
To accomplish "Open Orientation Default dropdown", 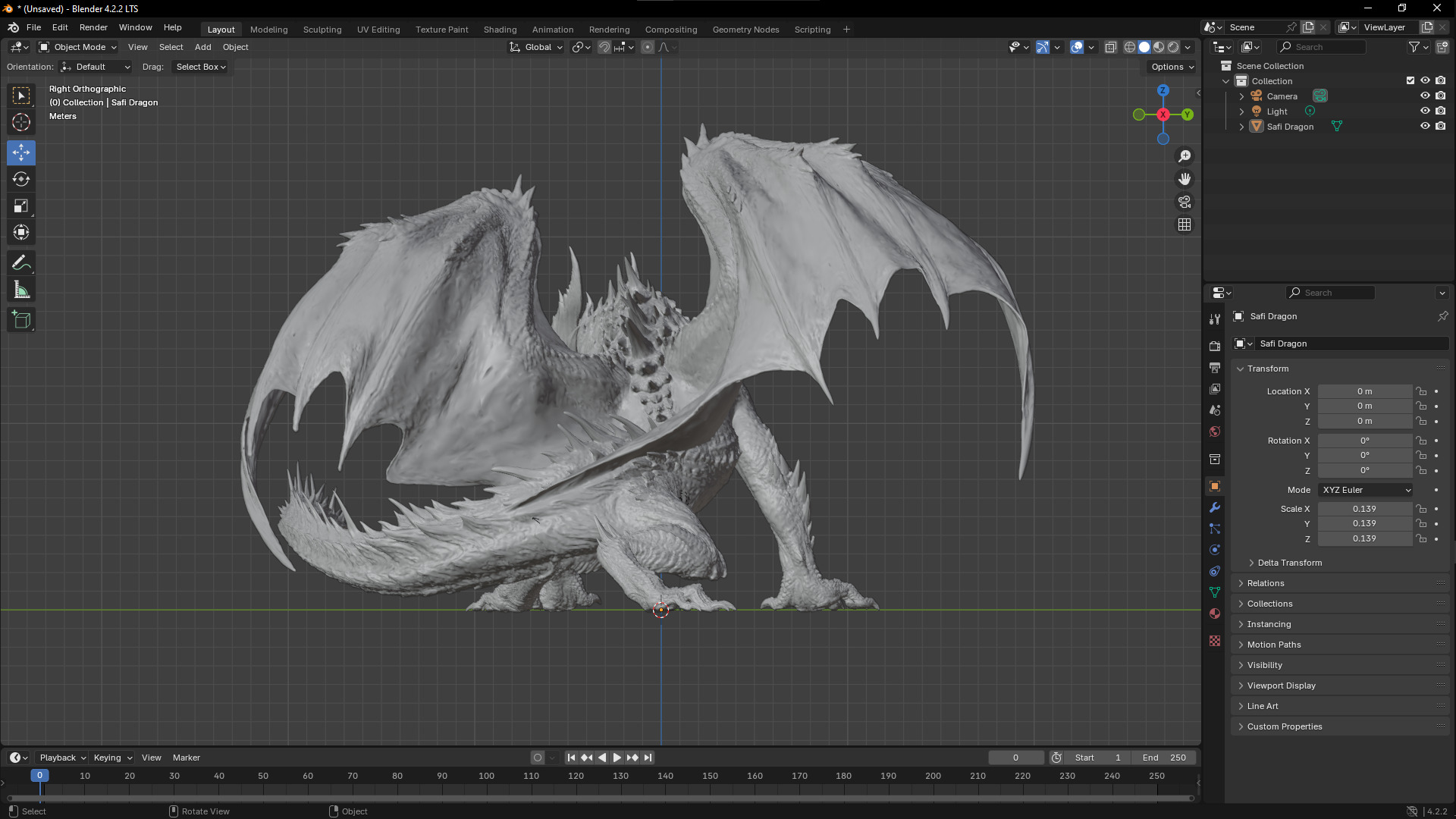I will (96, 67).
